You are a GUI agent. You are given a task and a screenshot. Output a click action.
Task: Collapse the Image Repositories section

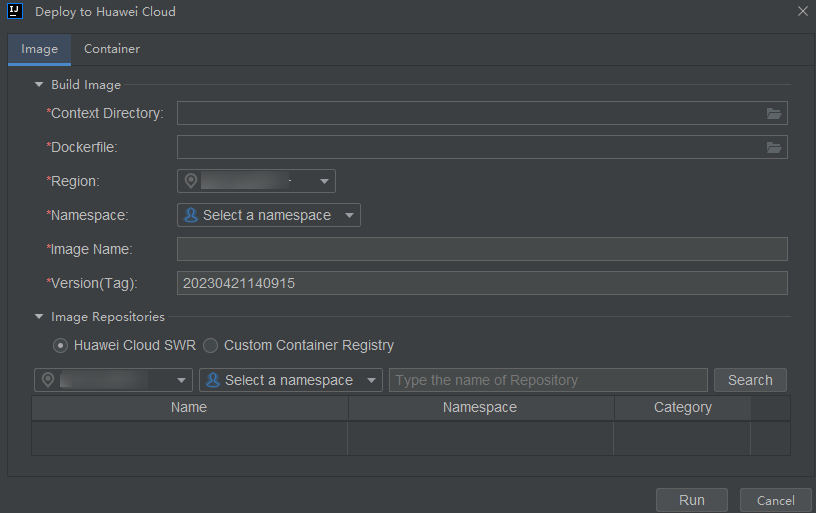click(39, 316)
